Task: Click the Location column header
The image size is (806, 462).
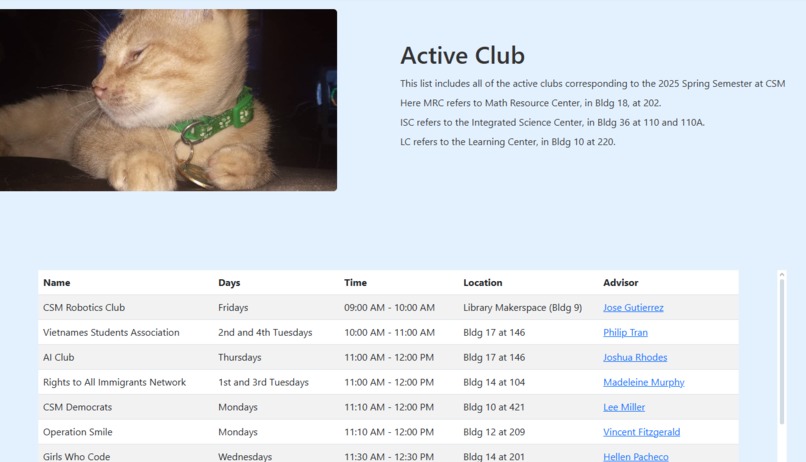Action: (x=482, y=283)
